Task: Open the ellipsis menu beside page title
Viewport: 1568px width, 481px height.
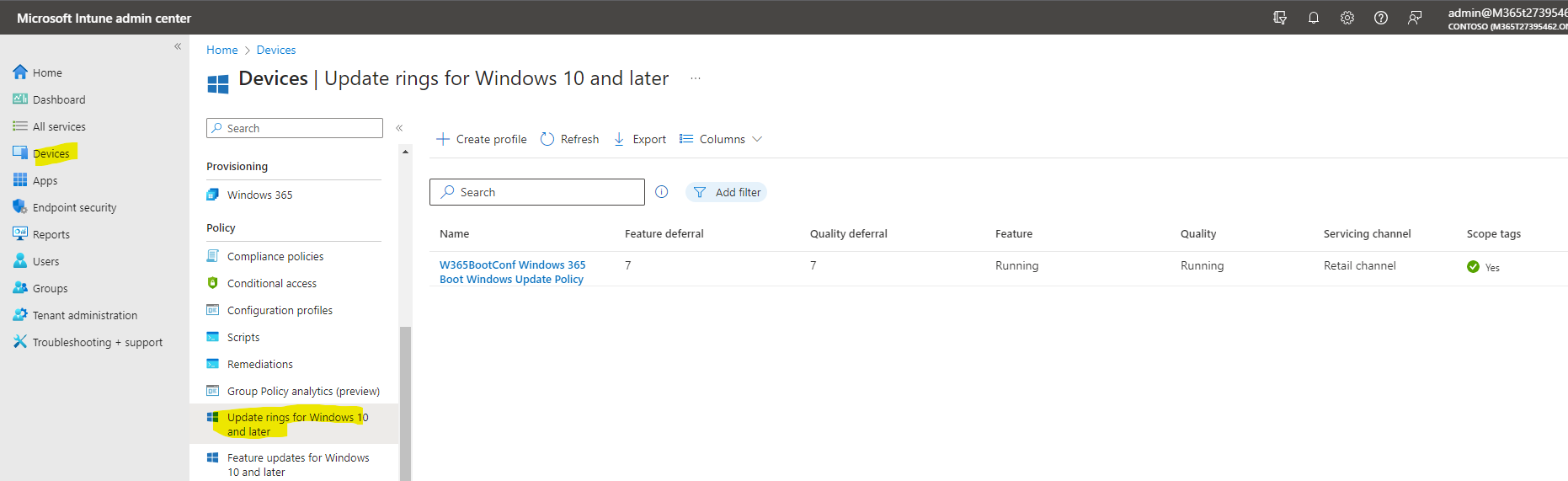Action: point(696,78)
